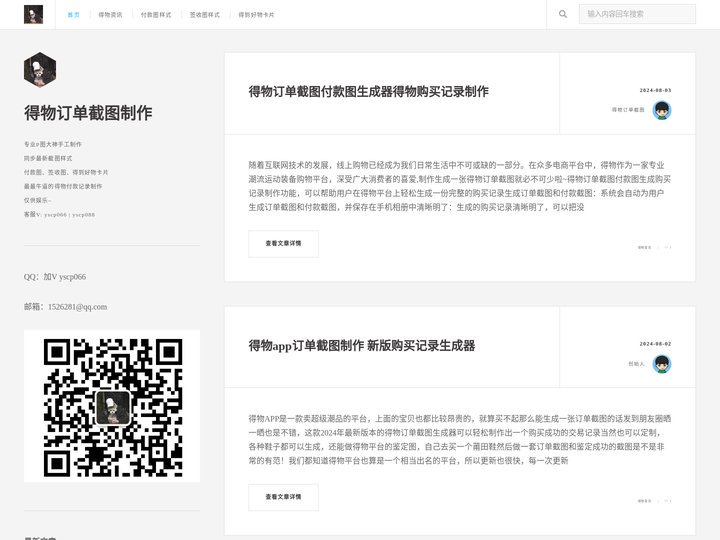The height and width of the screenshot is (540, 720).
Task: Click the hexagonal avatar above the site title
Action: [40, 70]
